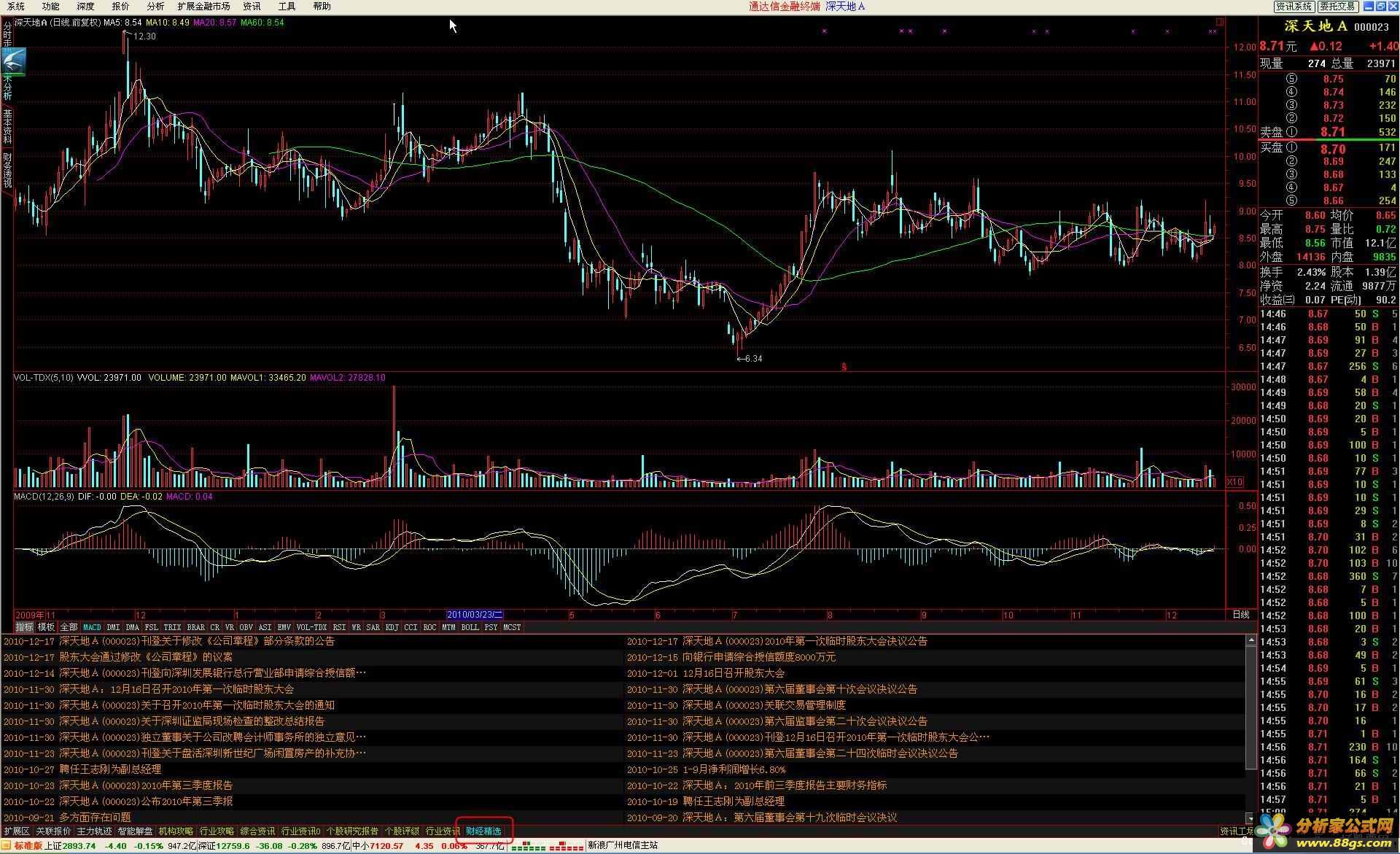The height and width of the screenshot is (854, 1400).
Task: Click the X10 volume scale indicator
Action: [x=1234, y=482]
